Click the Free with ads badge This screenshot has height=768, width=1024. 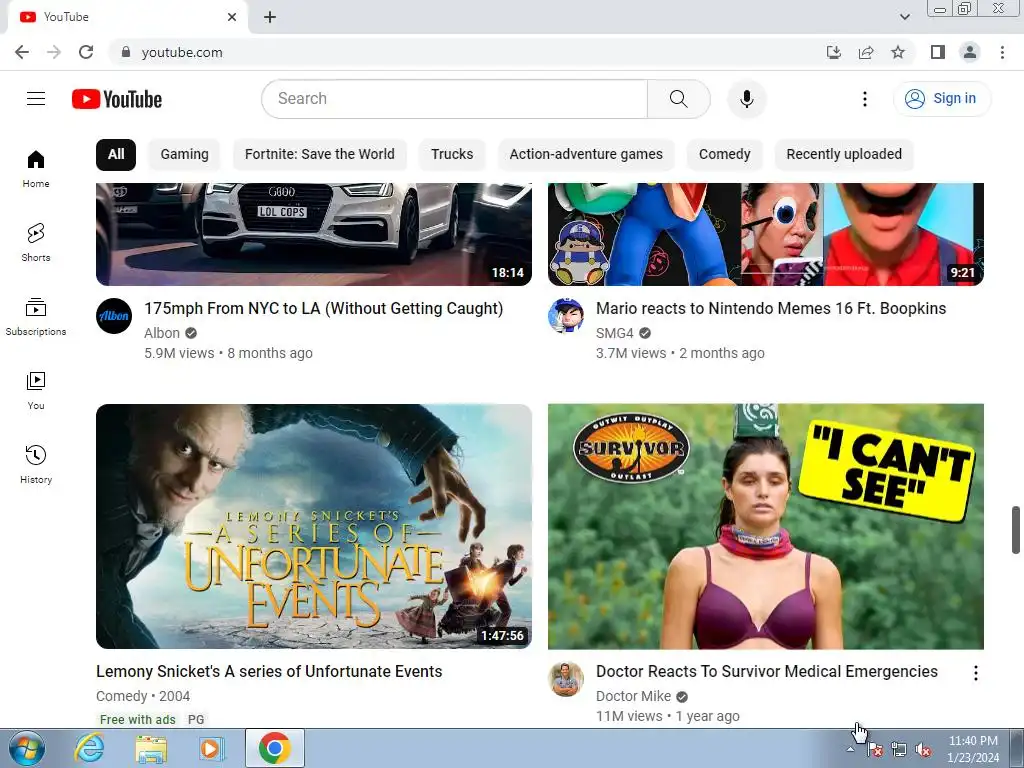click(138, 719)
